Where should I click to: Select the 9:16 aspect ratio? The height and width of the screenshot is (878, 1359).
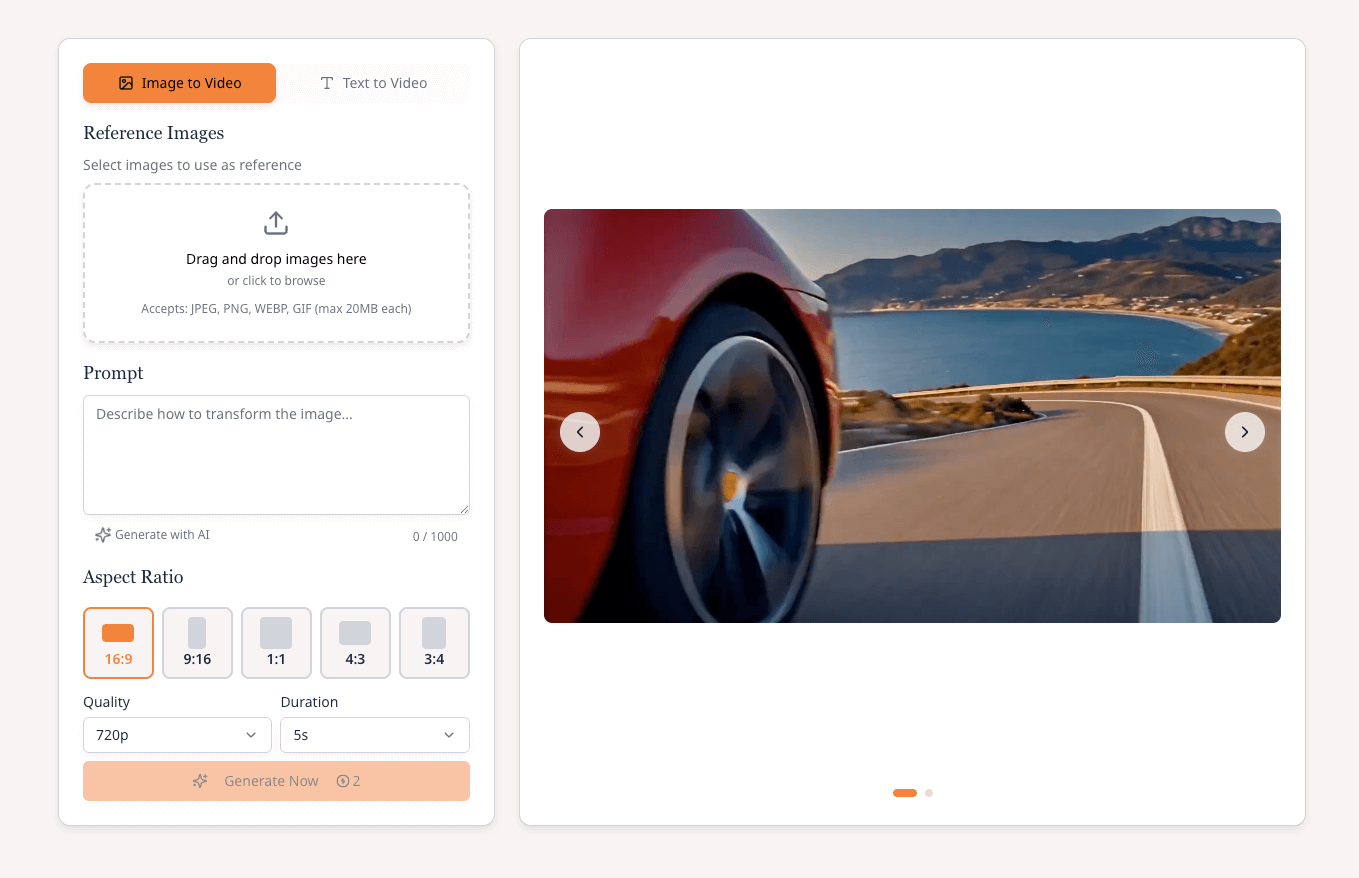[x=197, y=642]
